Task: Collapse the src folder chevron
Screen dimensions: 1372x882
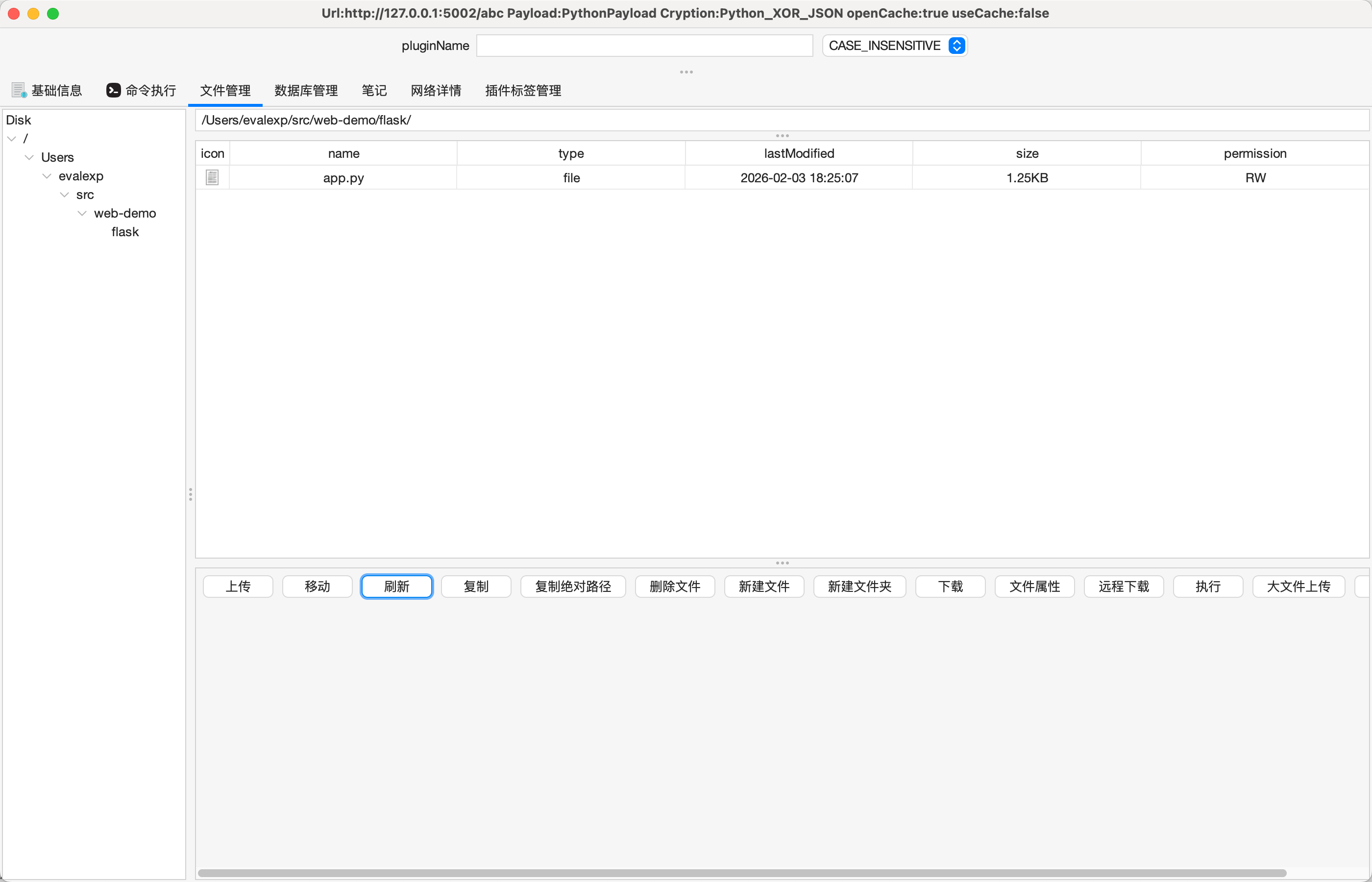Action: (64, 195)
